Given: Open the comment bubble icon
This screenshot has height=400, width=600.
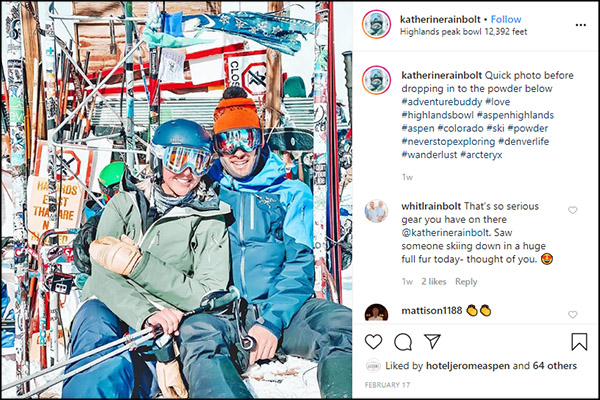Looking at the screenshot, I should [403, 341].
